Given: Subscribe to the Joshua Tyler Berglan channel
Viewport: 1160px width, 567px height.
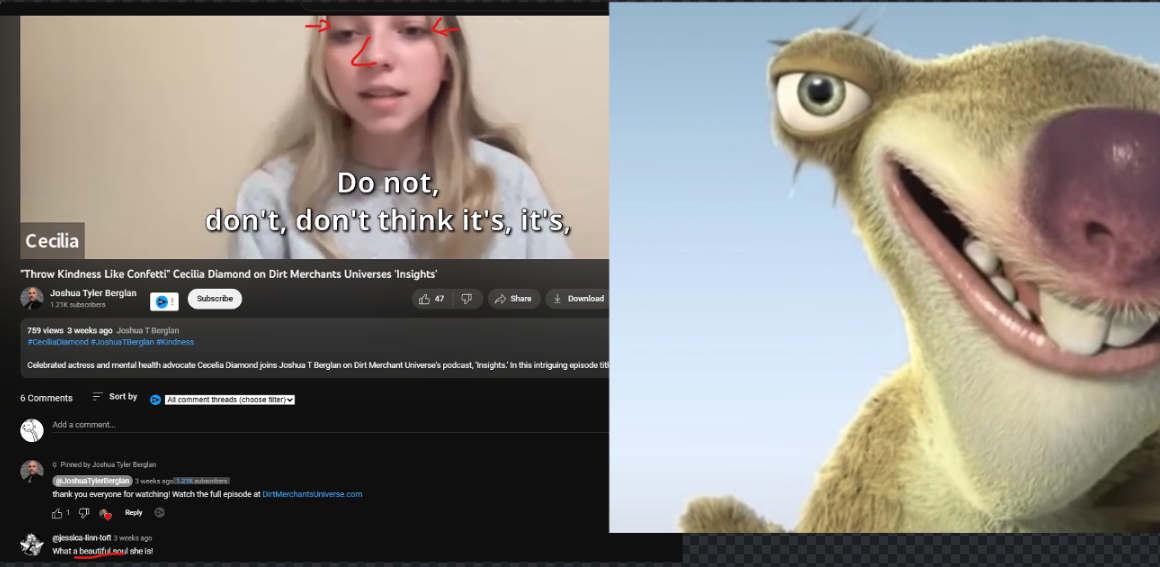Looking at the screenshot, I should coord(215,299).
